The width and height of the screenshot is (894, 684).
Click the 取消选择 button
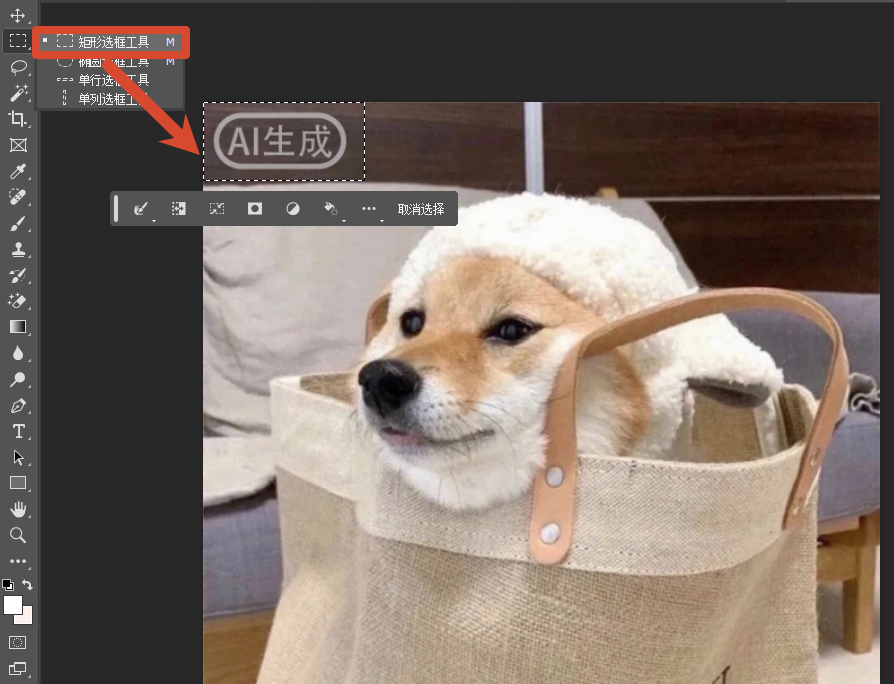(x=421, y=209)
